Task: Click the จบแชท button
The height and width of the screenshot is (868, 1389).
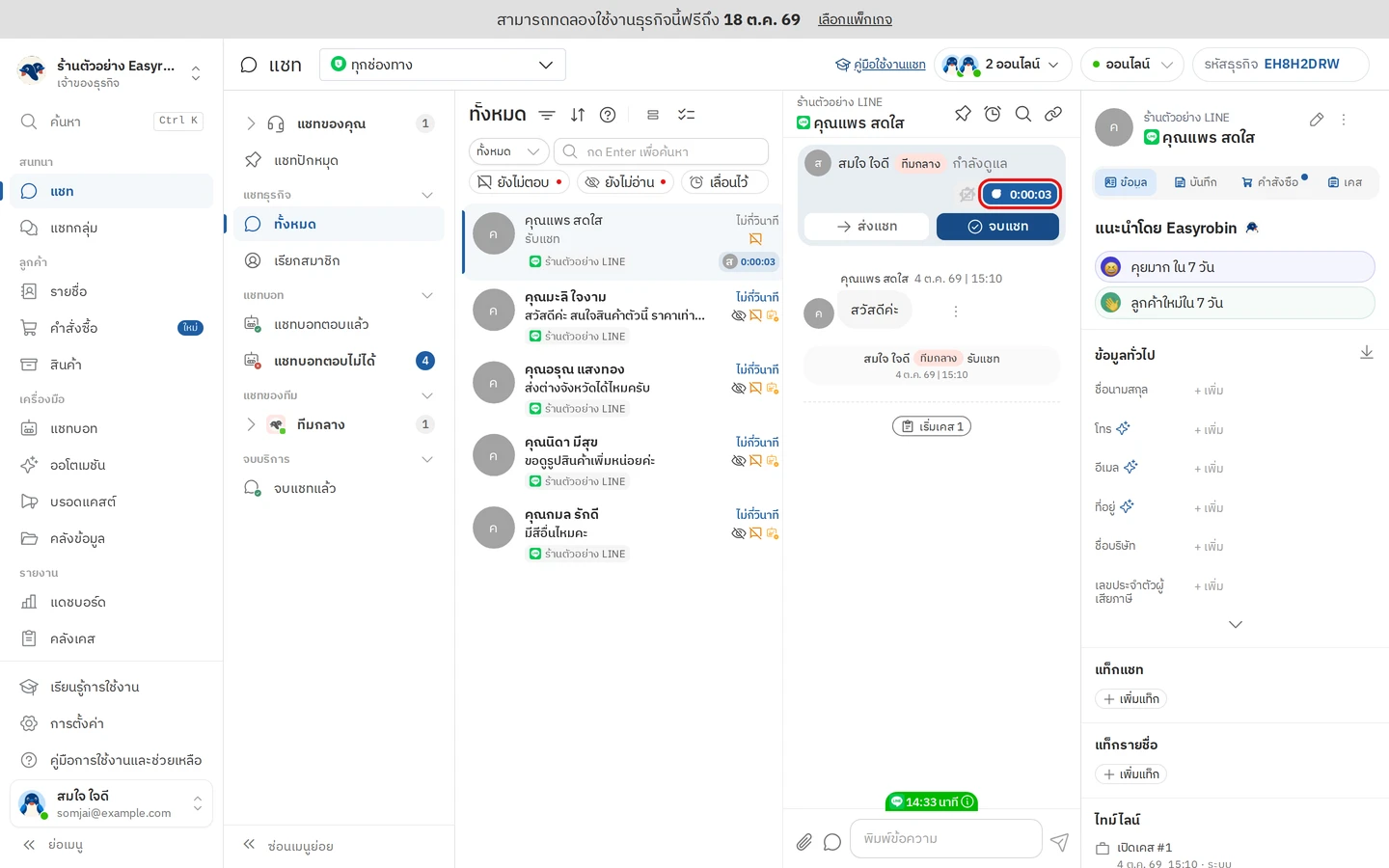Action: [x=997, y=227]
